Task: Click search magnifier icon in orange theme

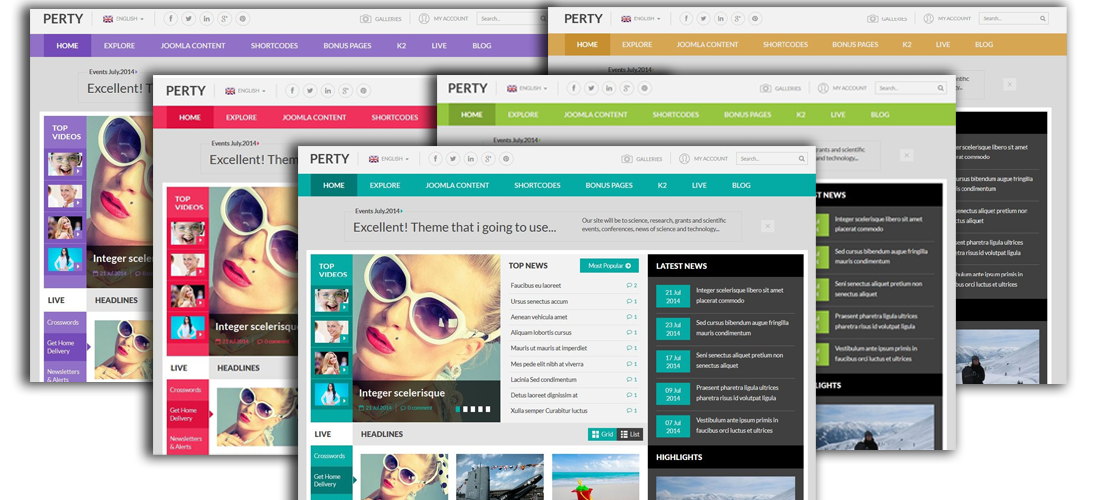Action: click(x=1043, y=19)
